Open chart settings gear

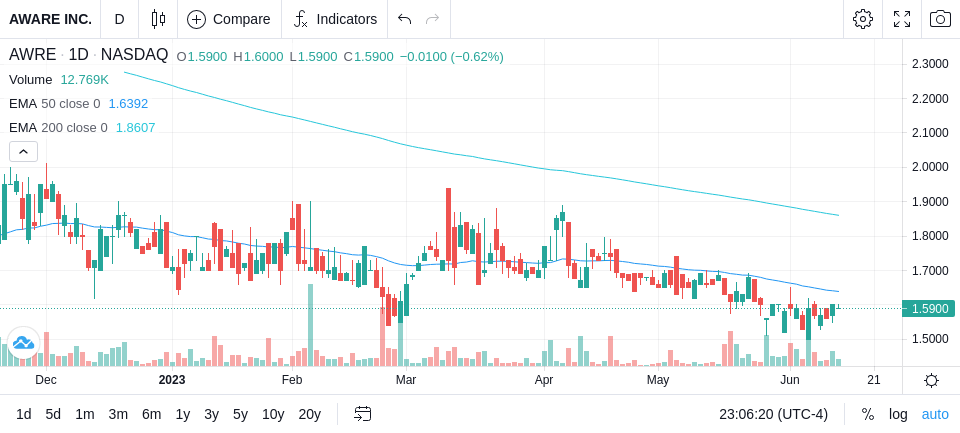(863, 19)
